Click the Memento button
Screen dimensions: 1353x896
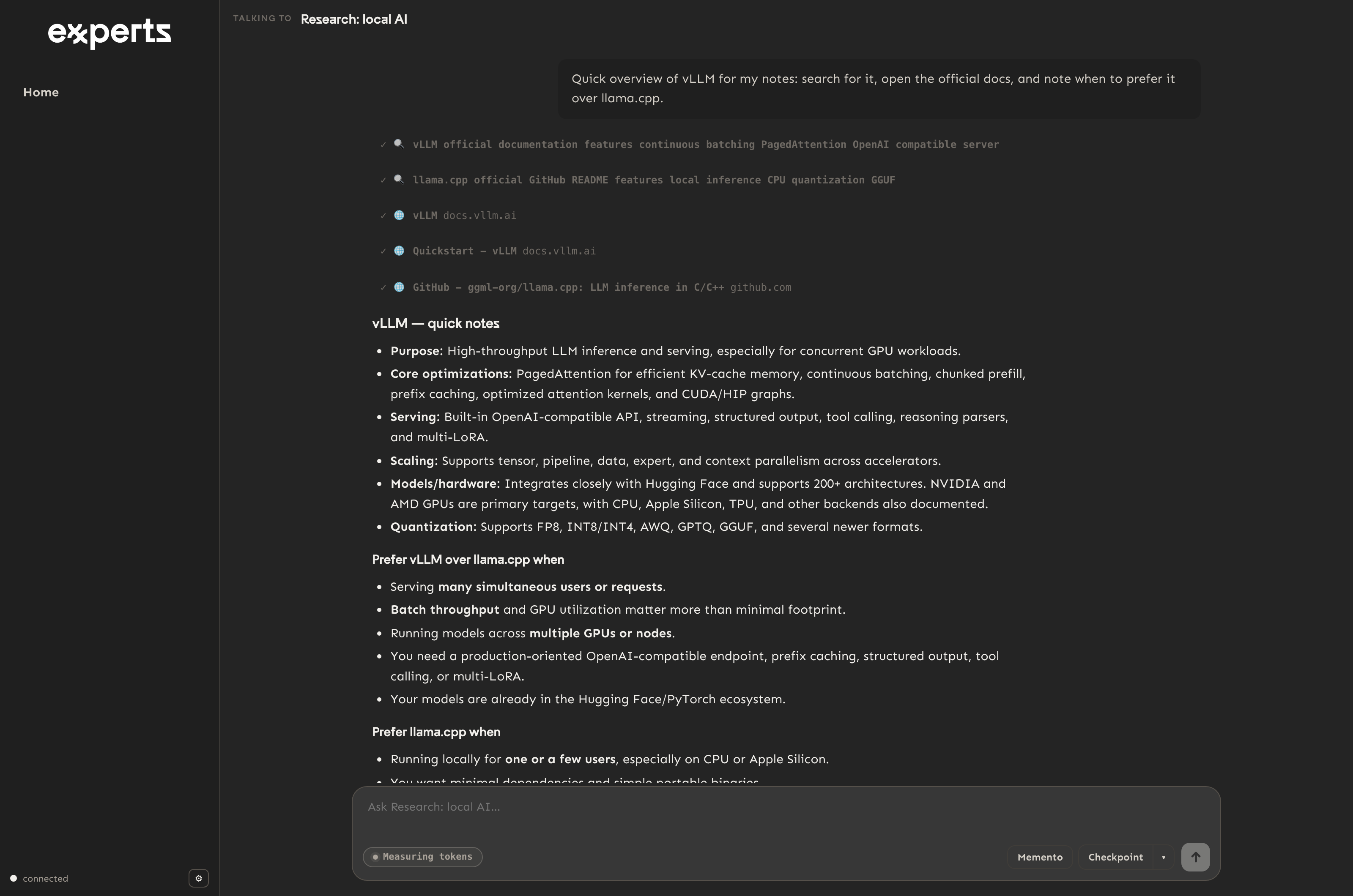1040,857
